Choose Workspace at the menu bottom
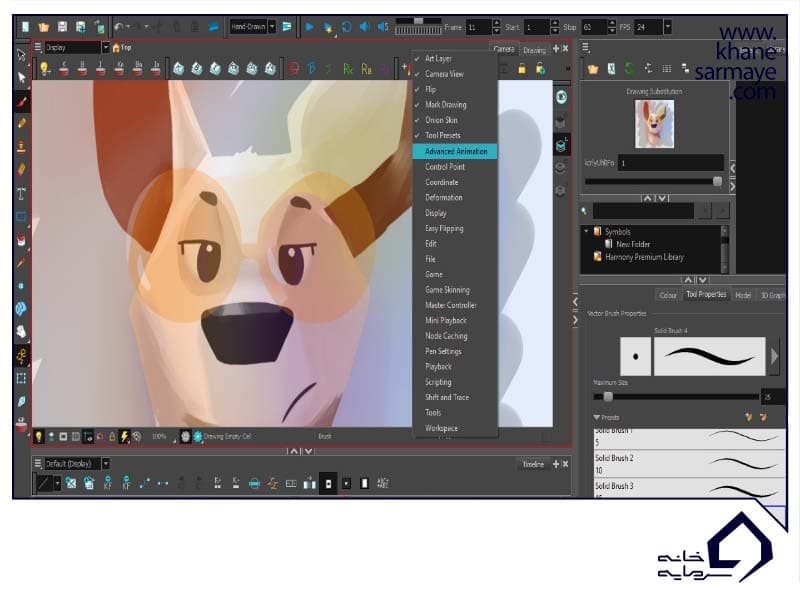 (455, 428)
